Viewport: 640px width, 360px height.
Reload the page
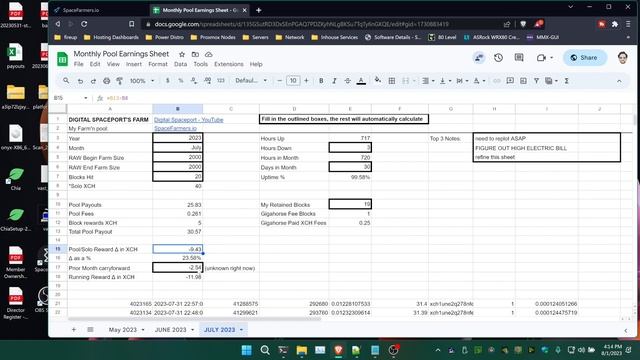click(x=84, y=24)
